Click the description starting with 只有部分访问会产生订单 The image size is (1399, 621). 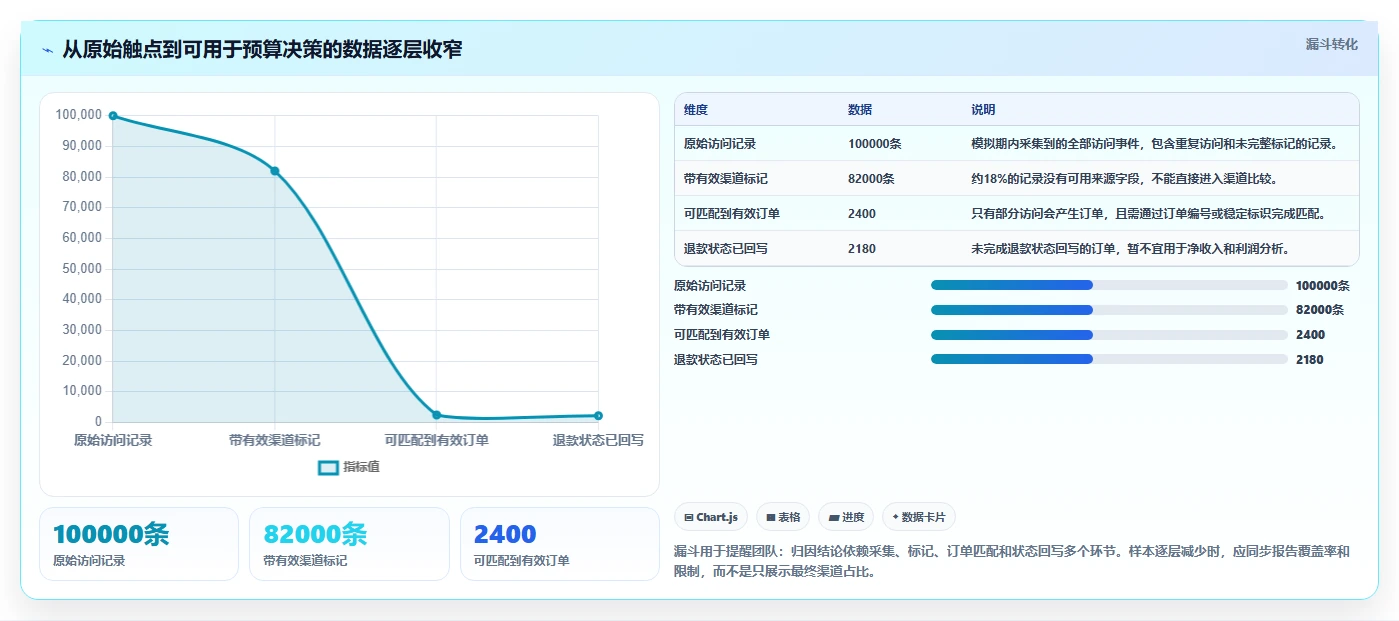click(x=1149, y=214)
